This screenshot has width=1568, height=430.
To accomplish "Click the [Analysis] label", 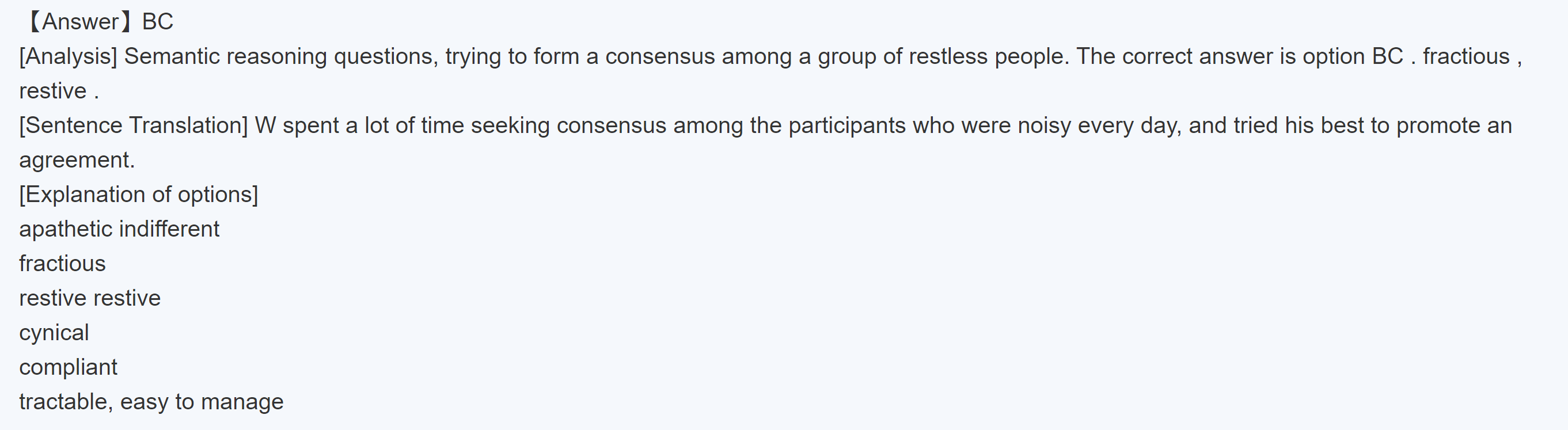I will point(68,56).
